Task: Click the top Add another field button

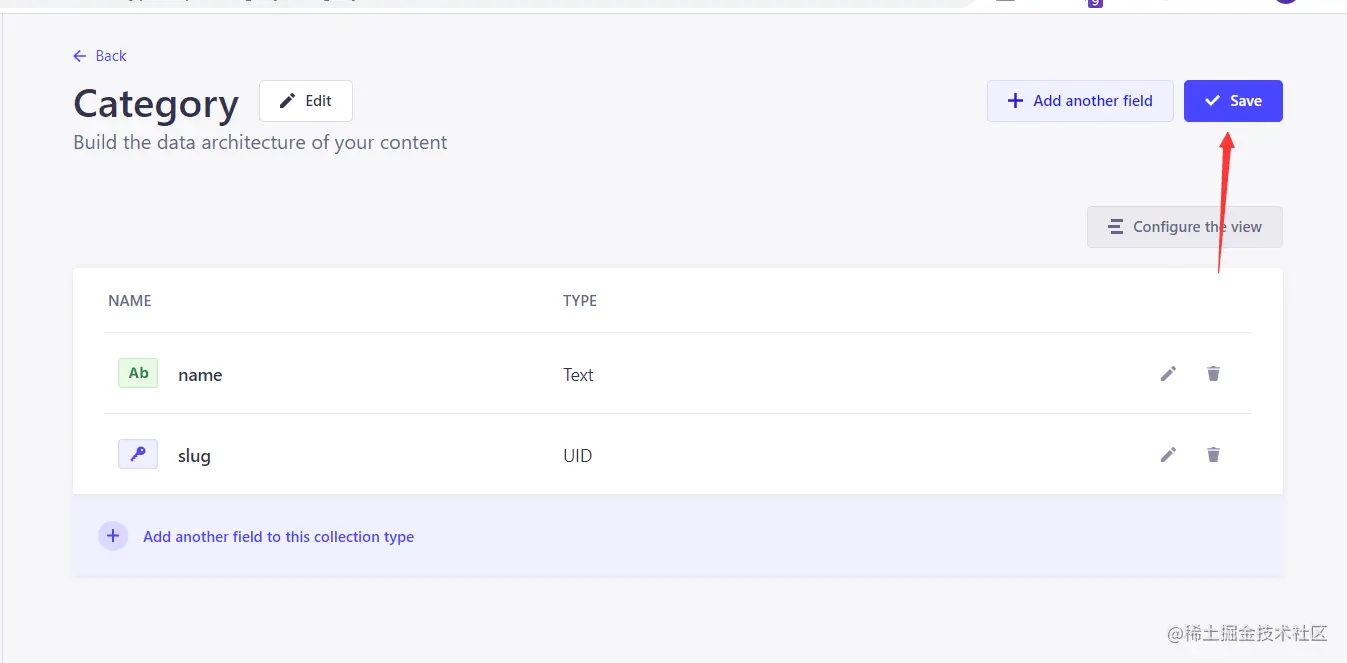Action: [1080, 101]
